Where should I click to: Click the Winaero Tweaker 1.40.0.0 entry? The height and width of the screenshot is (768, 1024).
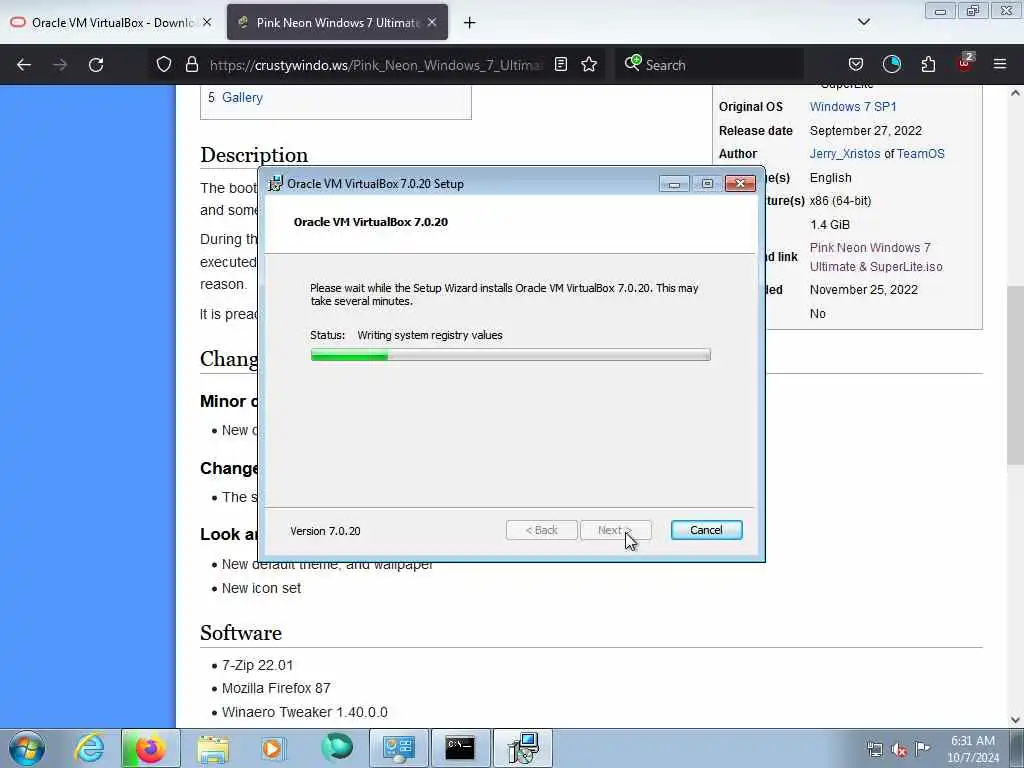click(x=305, y=712)
